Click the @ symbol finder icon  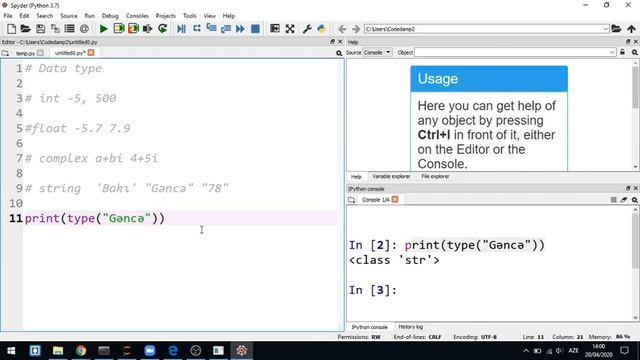[84, 29]
